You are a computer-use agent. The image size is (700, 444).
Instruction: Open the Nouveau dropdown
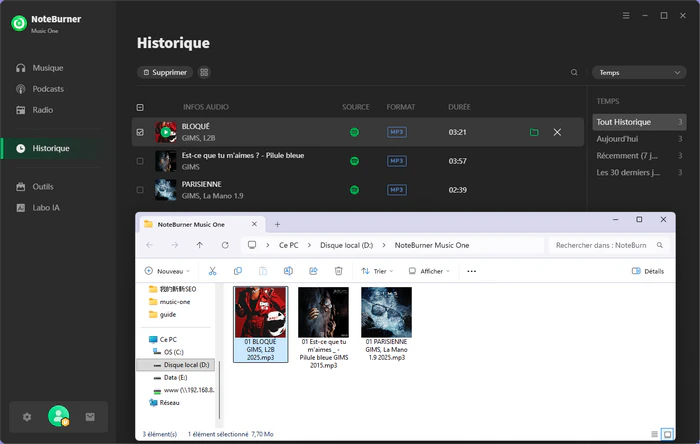[167, 271]
